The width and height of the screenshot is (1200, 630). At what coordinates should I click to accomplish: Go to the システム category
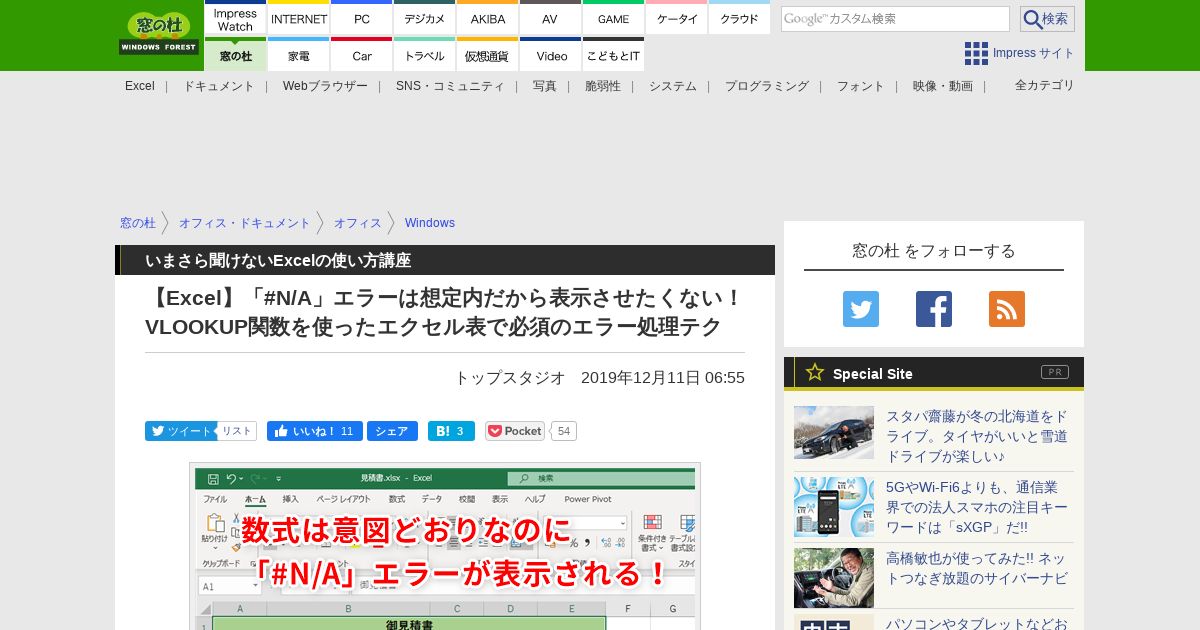tap(673, 86)
